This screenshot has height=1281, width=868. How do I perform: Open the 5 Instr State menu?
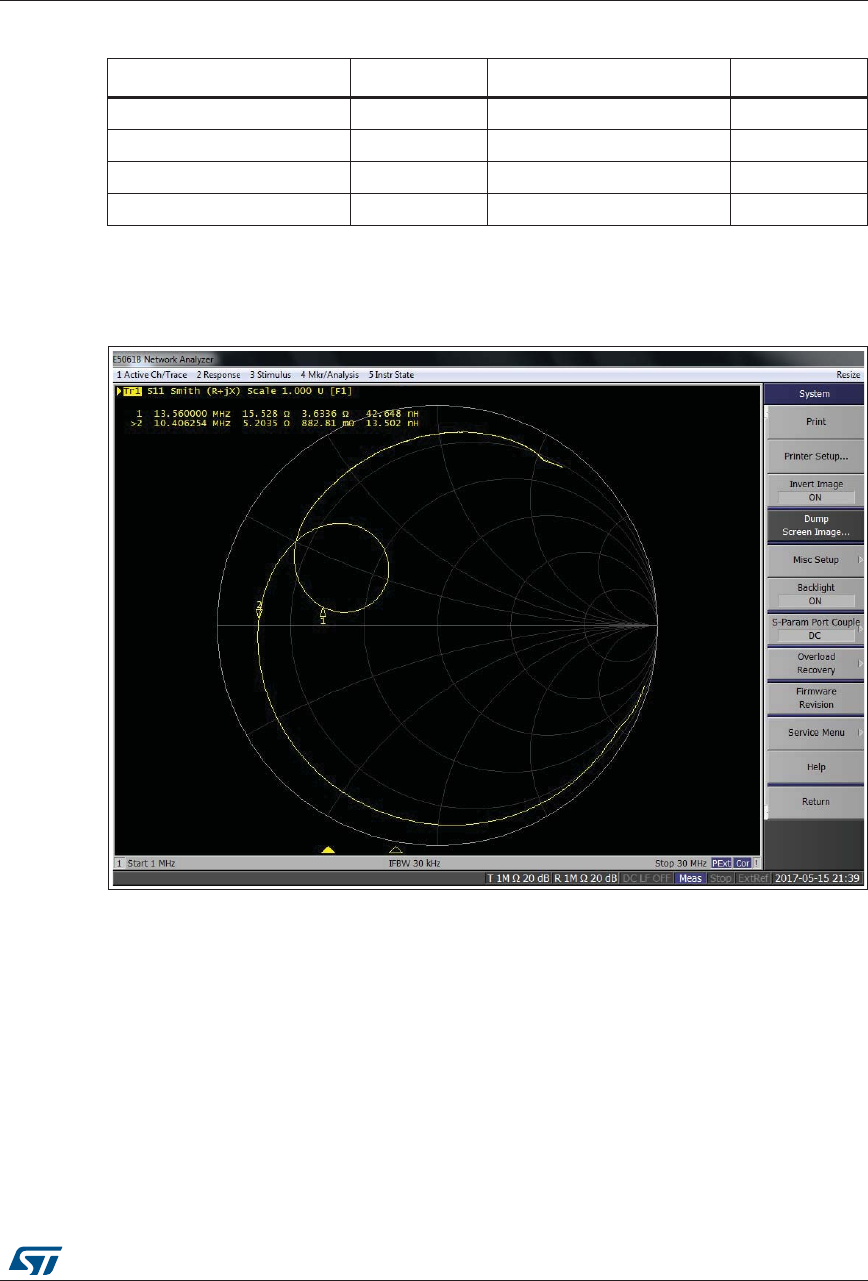point(391,374)
